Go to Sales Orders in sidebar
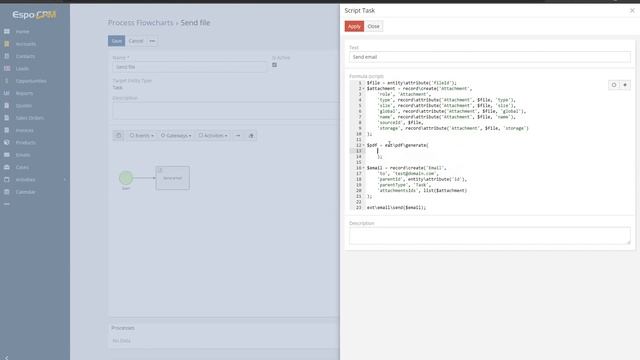 pos(29,118)
